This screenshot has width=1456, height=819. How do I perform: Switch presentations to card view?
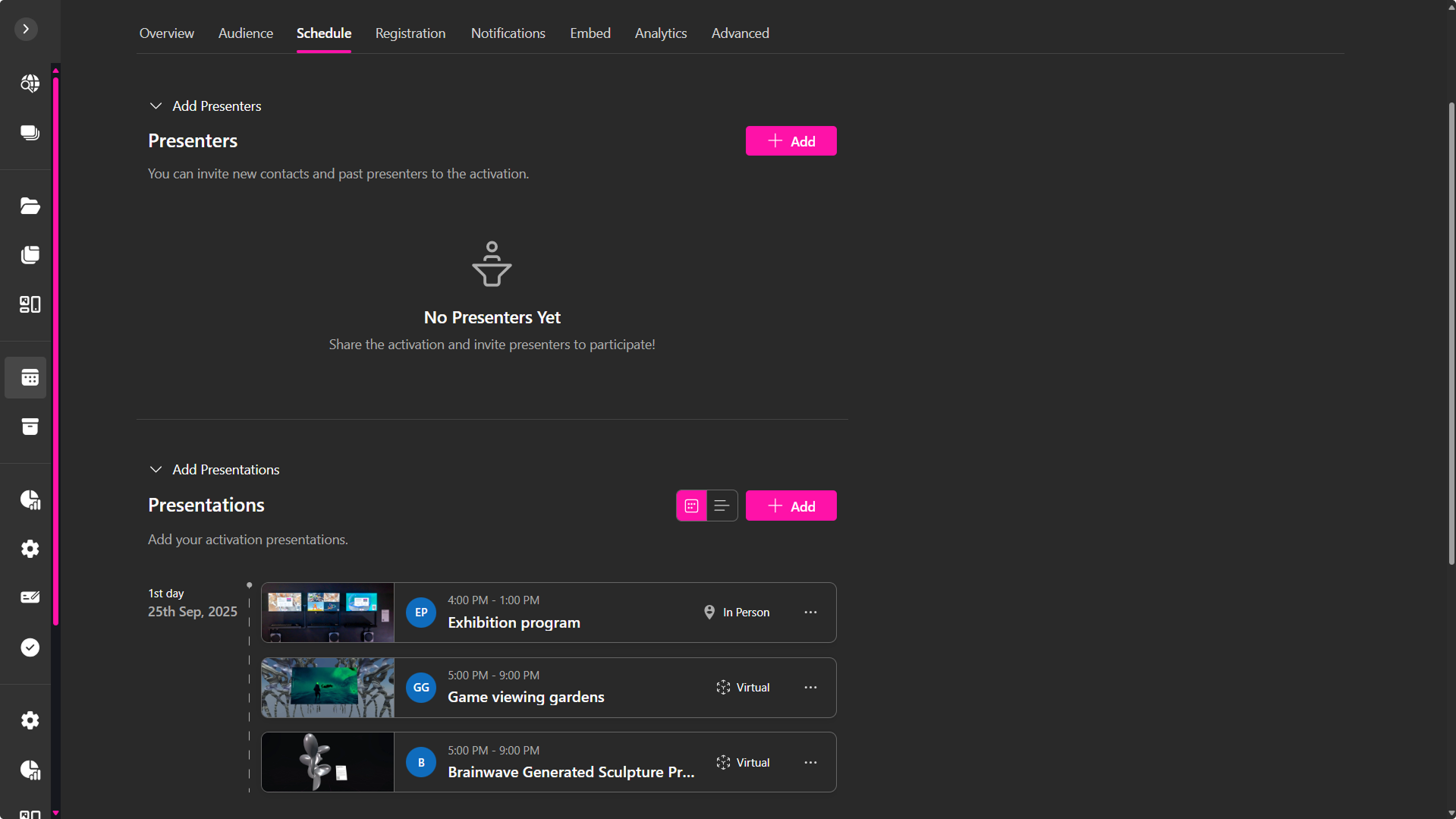point(691,506)
